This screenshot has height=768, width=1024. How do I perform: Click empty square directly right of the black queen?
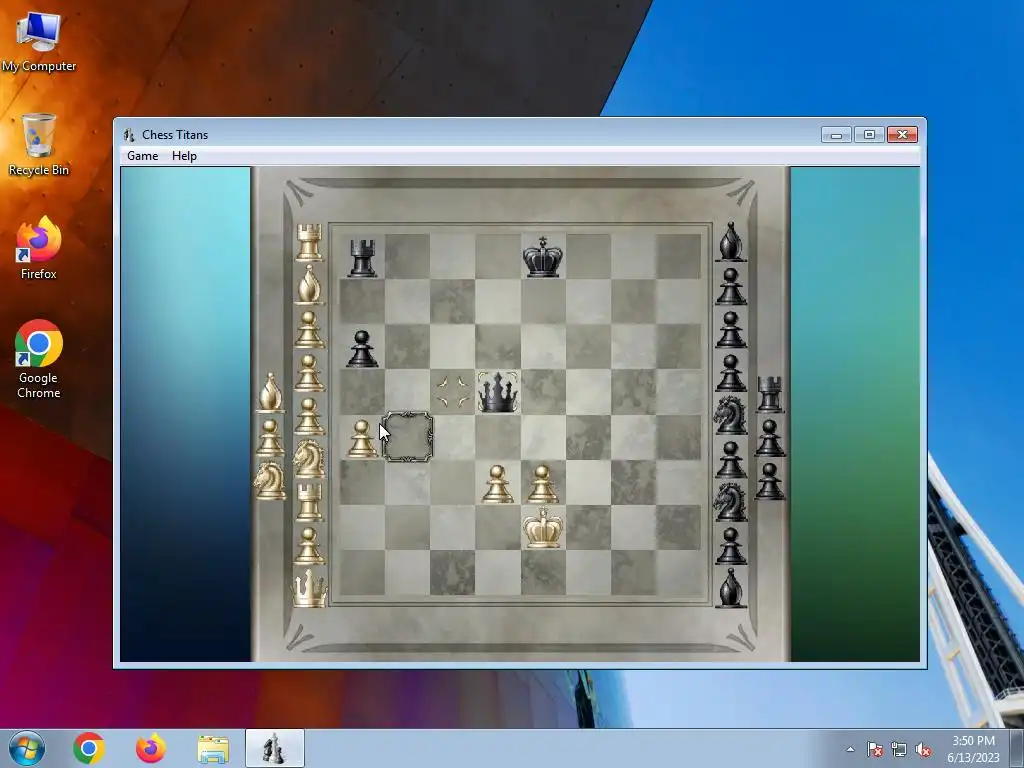(543, 392)
